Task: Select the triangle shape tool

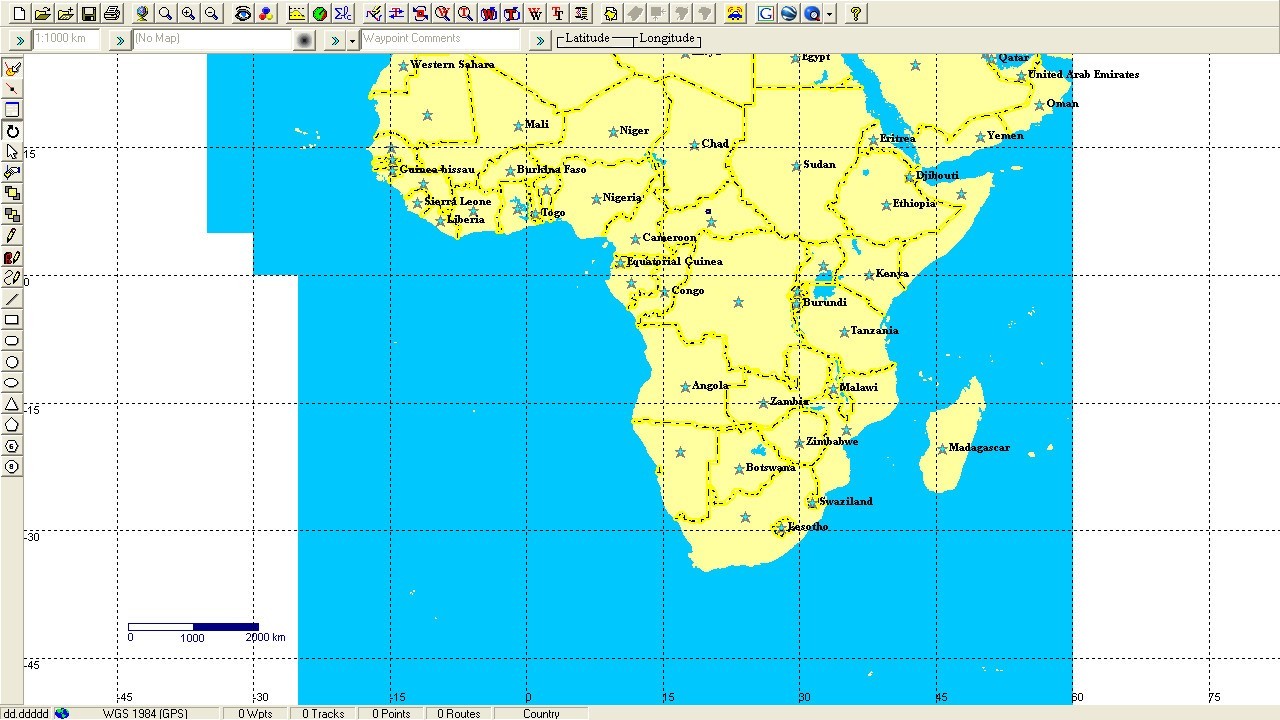Action: [x=12, y=404]
